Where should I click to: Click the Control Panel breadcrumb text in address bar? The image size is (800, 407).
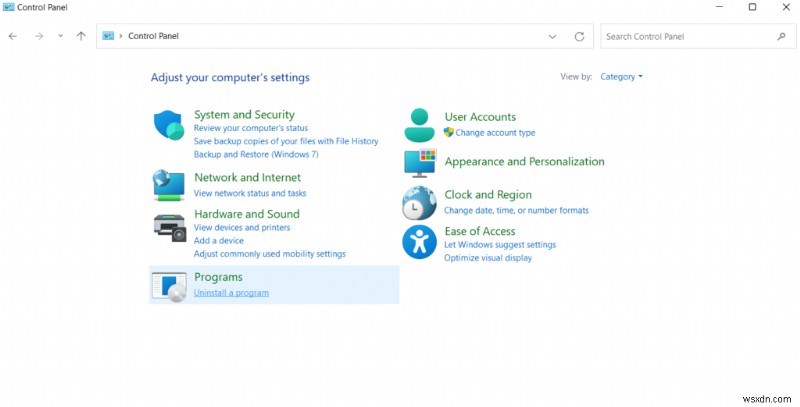click(x=154, y=36)
